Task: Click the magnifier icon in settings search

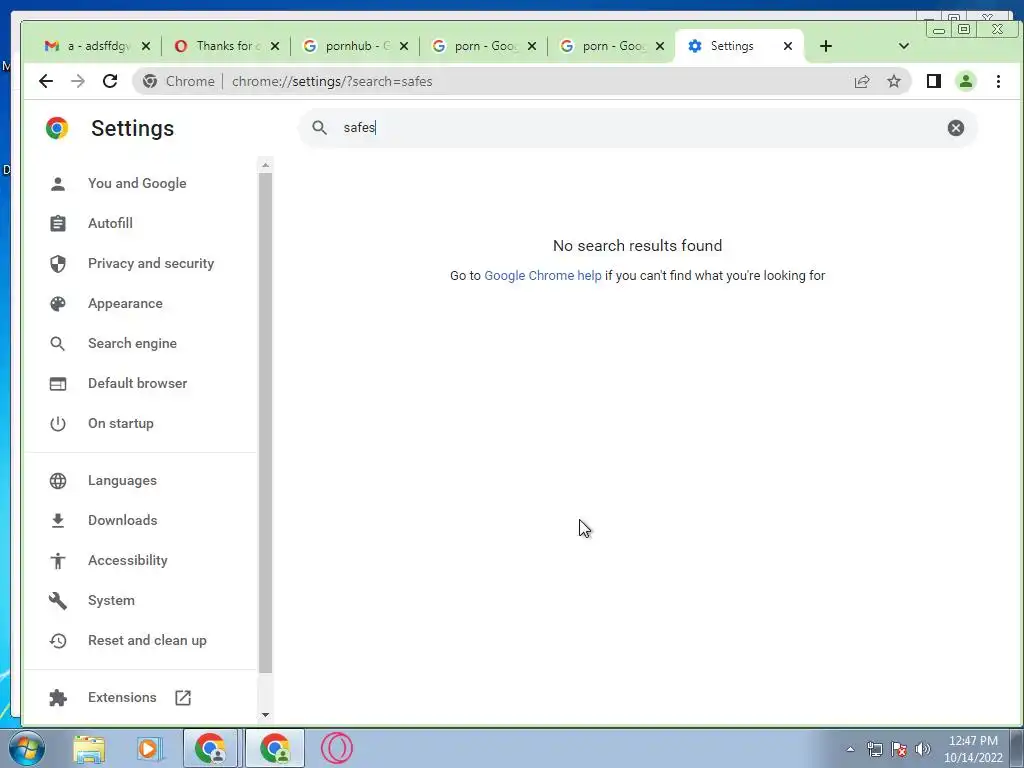Action: coord(319,127)
